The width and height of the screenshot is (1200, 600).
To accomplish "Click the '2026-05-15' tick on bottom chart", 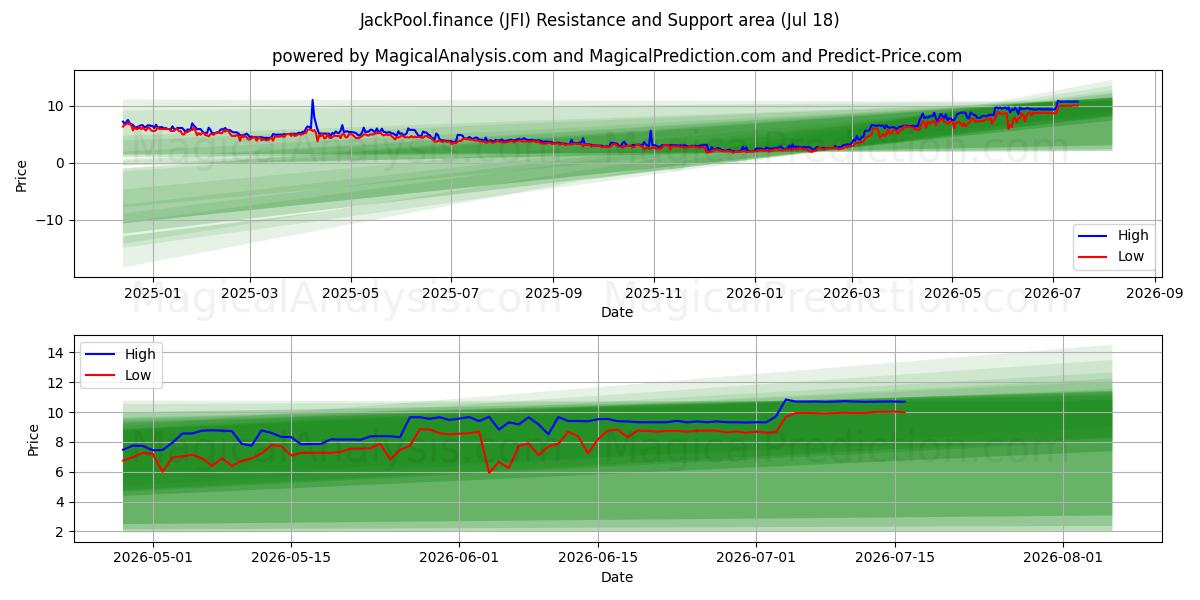I will point(291,558).
